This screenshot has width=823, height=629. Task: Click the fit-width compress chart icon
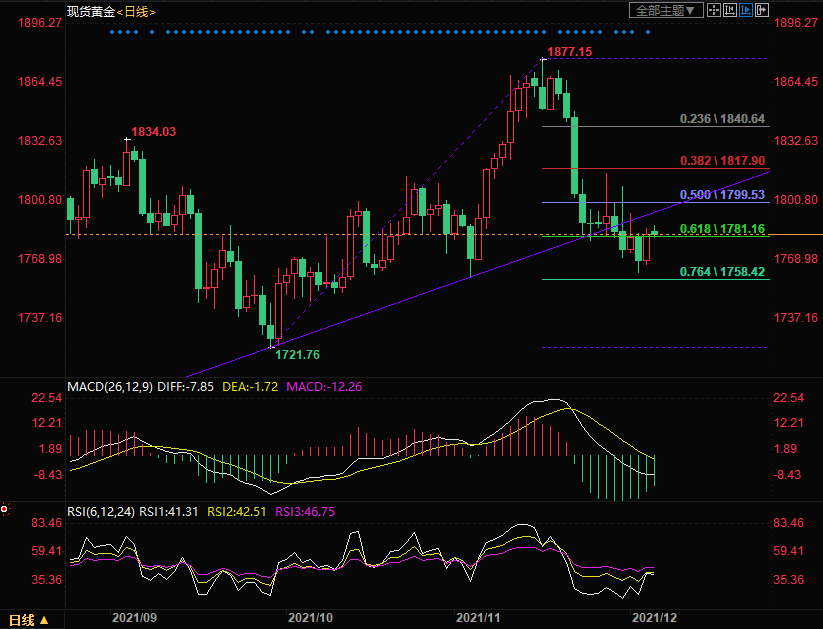point(729,10)
